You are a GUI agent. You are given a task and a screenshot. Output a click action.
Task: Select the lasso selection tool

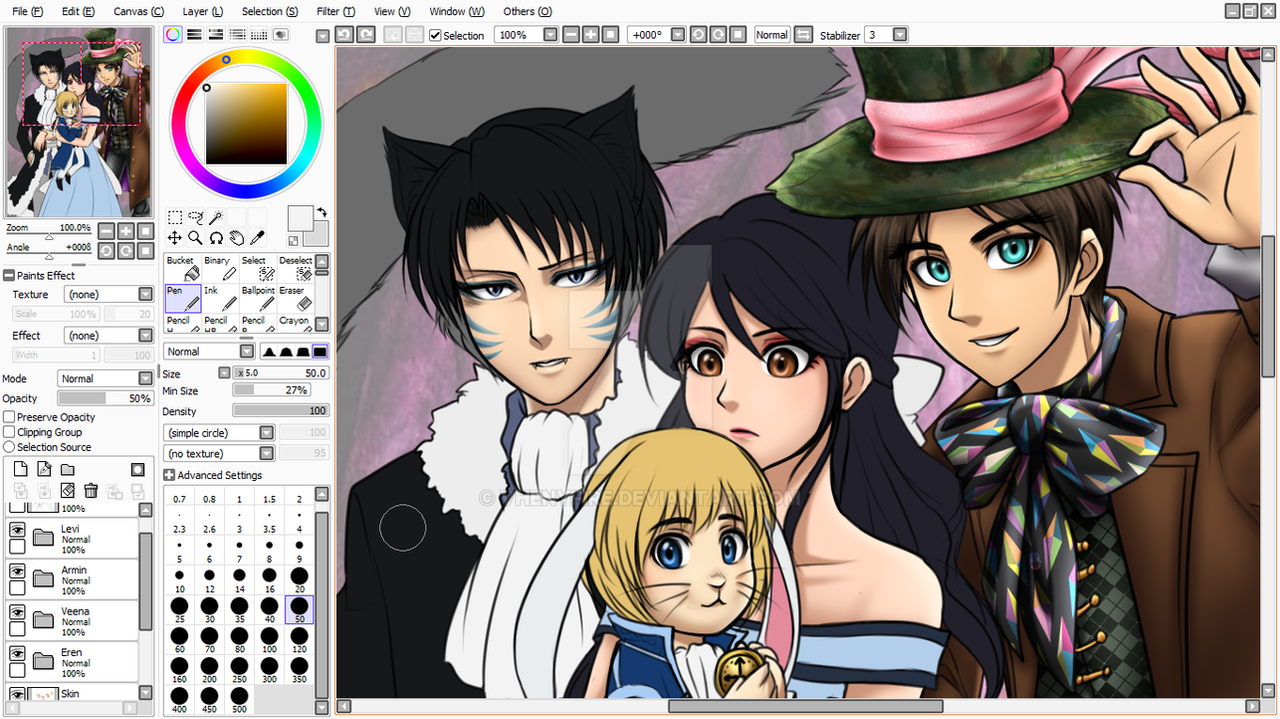tap(195, 217)
